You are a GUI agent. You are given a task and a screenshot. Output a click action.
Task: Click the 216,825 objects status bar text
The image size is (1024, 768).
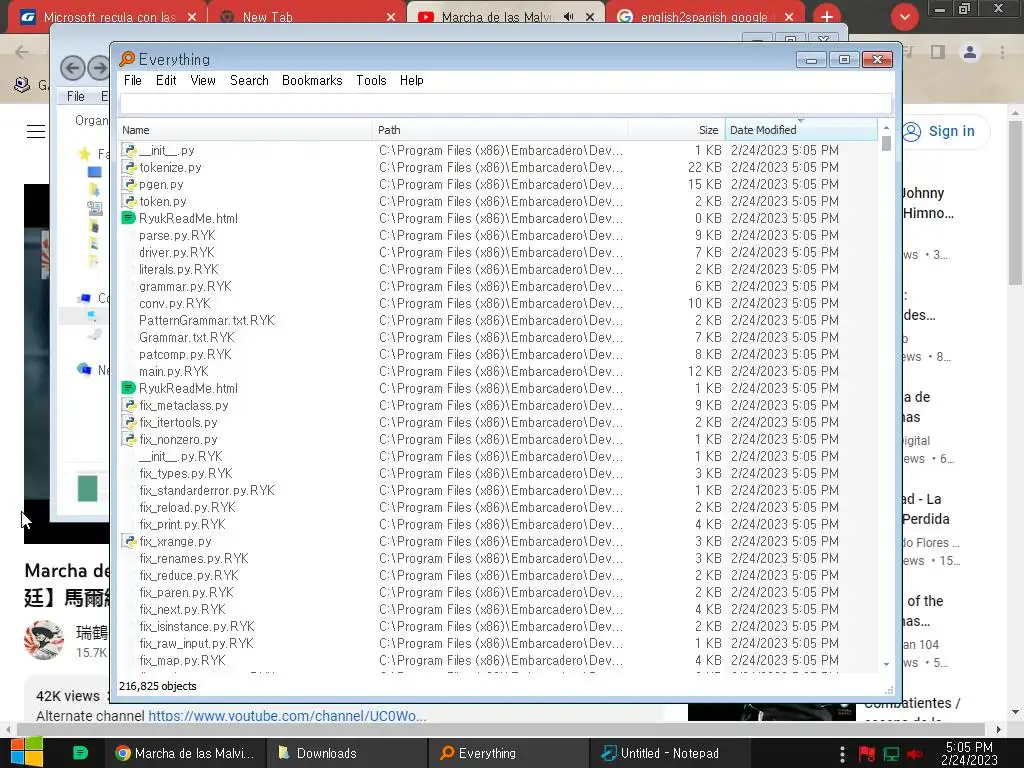point(157,686)
